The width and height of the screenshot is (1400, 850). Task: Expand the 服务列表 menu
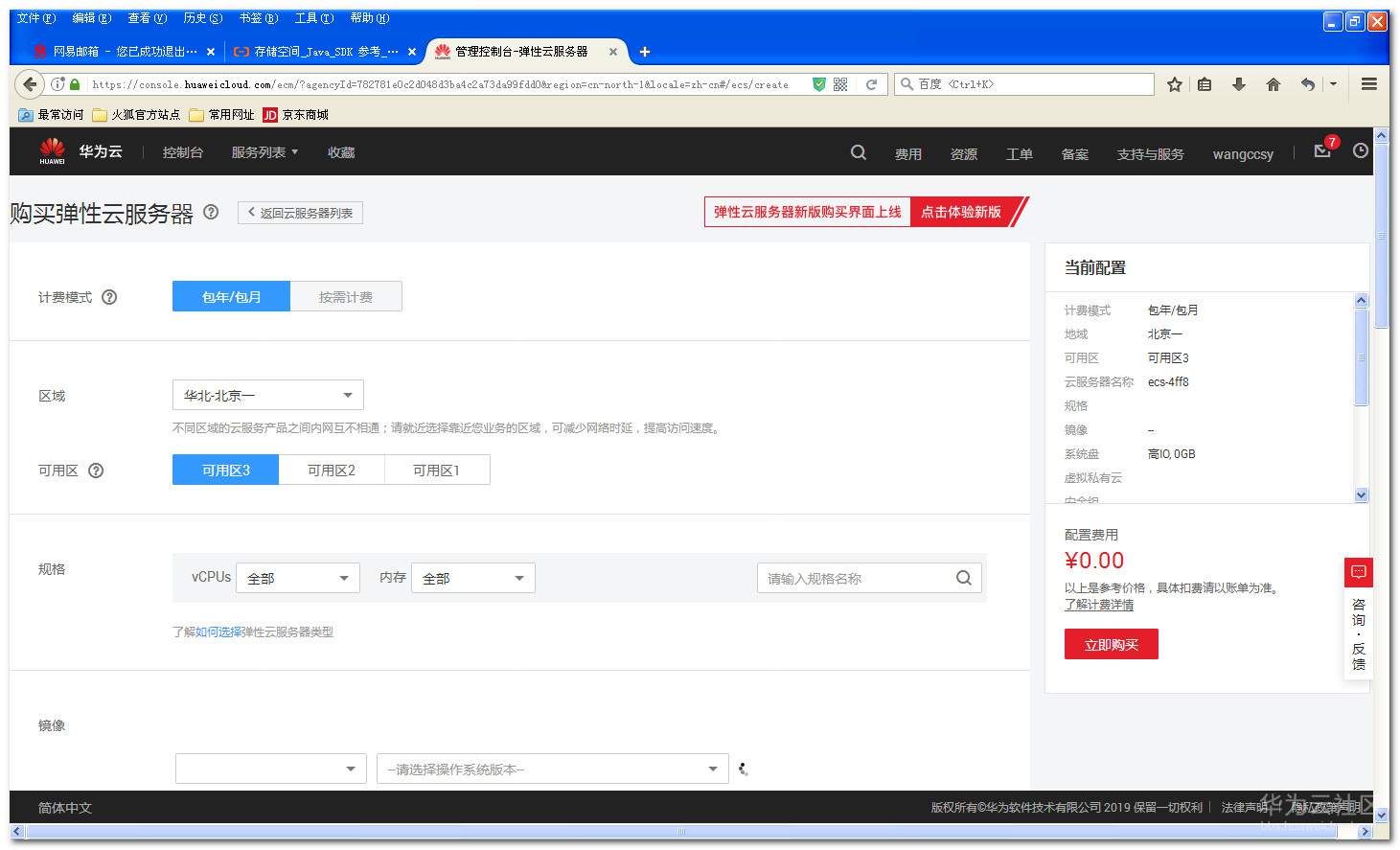pos(264,152)
